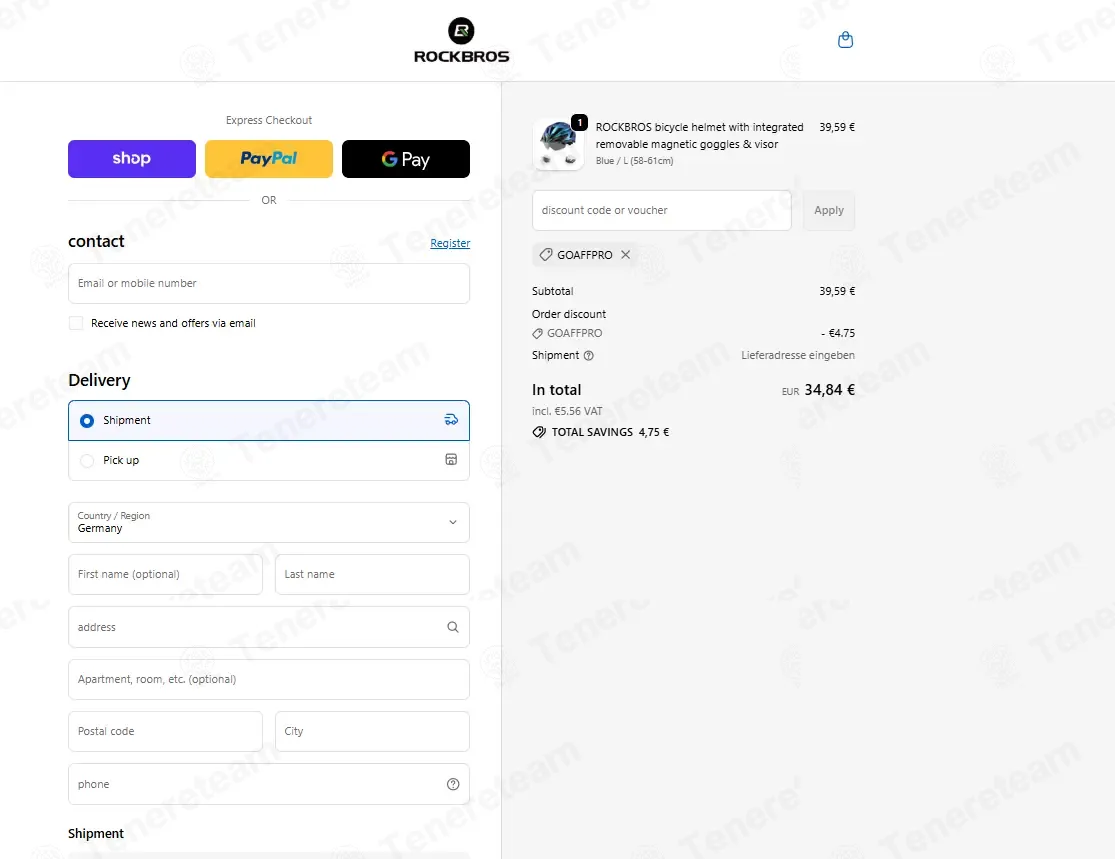The height and width of the screenshot is (859, 1115).
Task: Click the First name (optional) field
Action: [165, 575]
